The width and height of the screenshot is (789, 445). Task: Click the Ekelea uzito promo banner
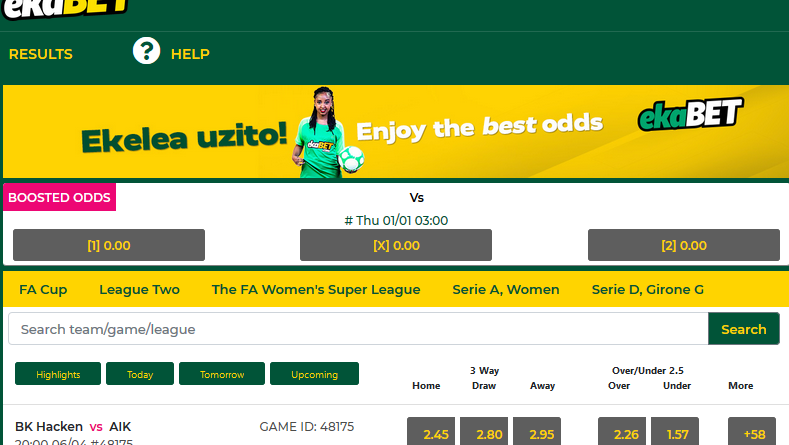pos(396,131)
